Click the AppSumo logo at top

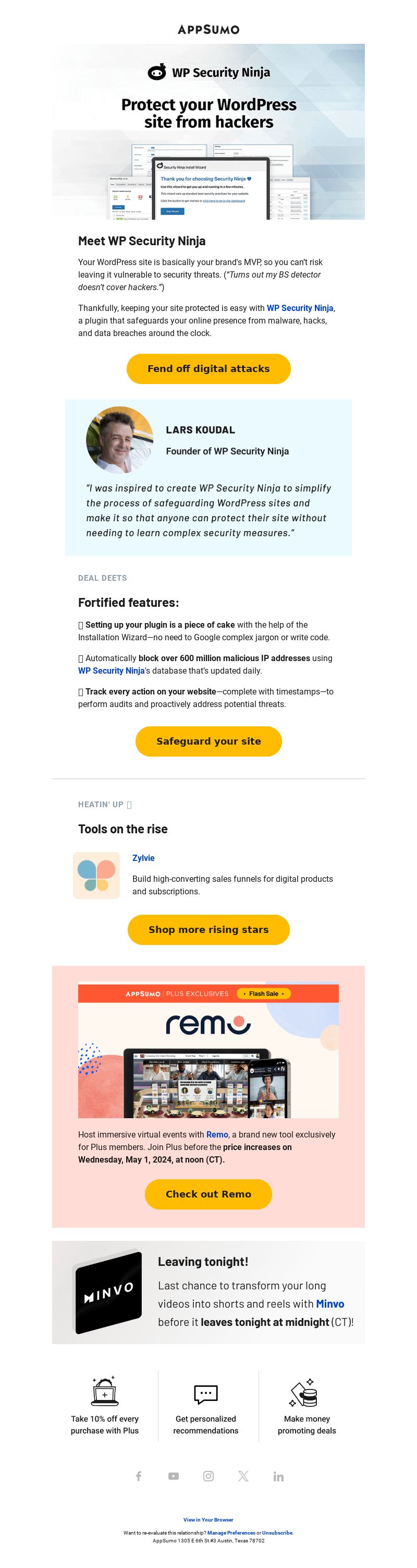[x=208, y=29]
